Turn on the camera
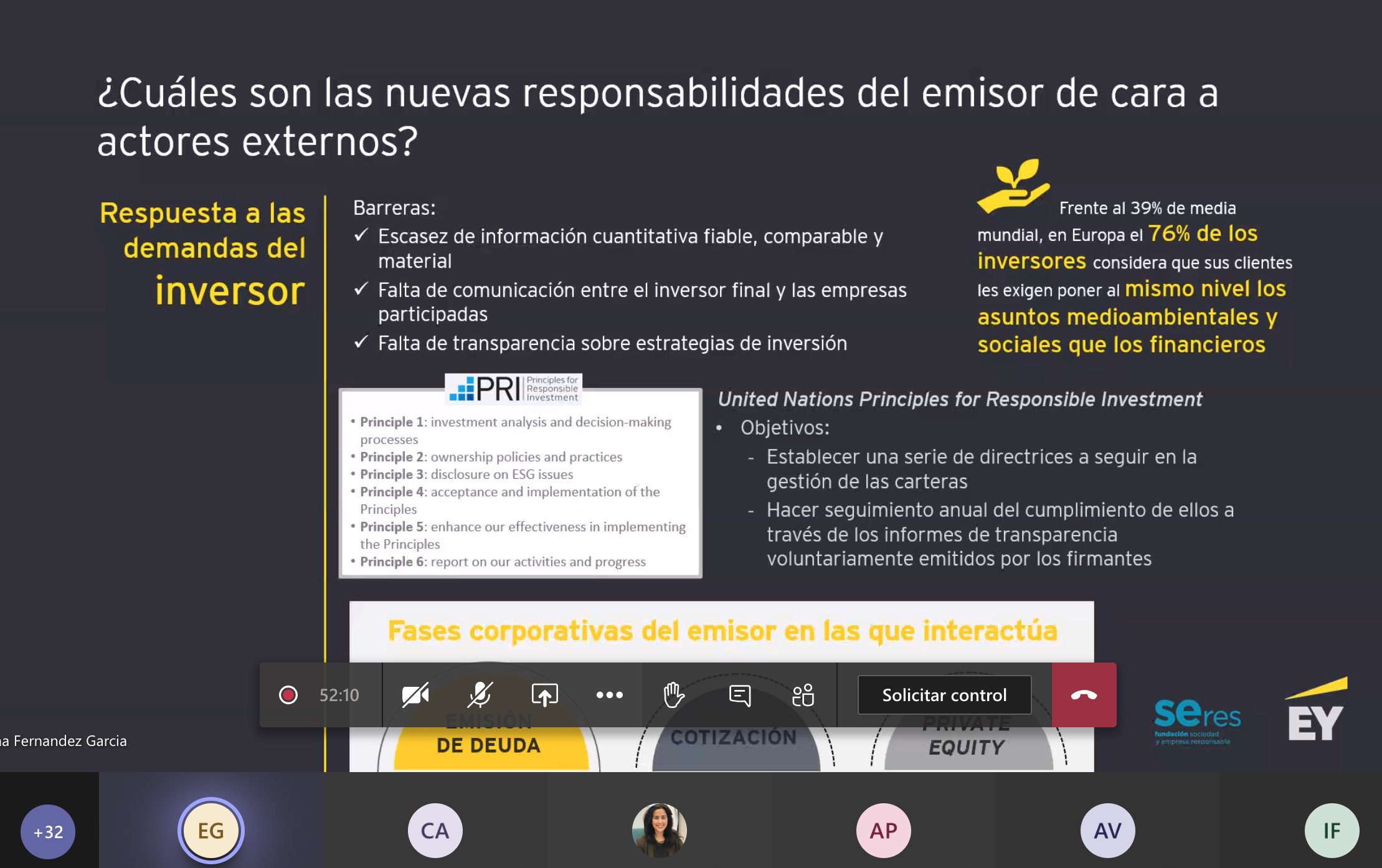The height and width of the screenshot is (868, 1382). pos(415,695)
